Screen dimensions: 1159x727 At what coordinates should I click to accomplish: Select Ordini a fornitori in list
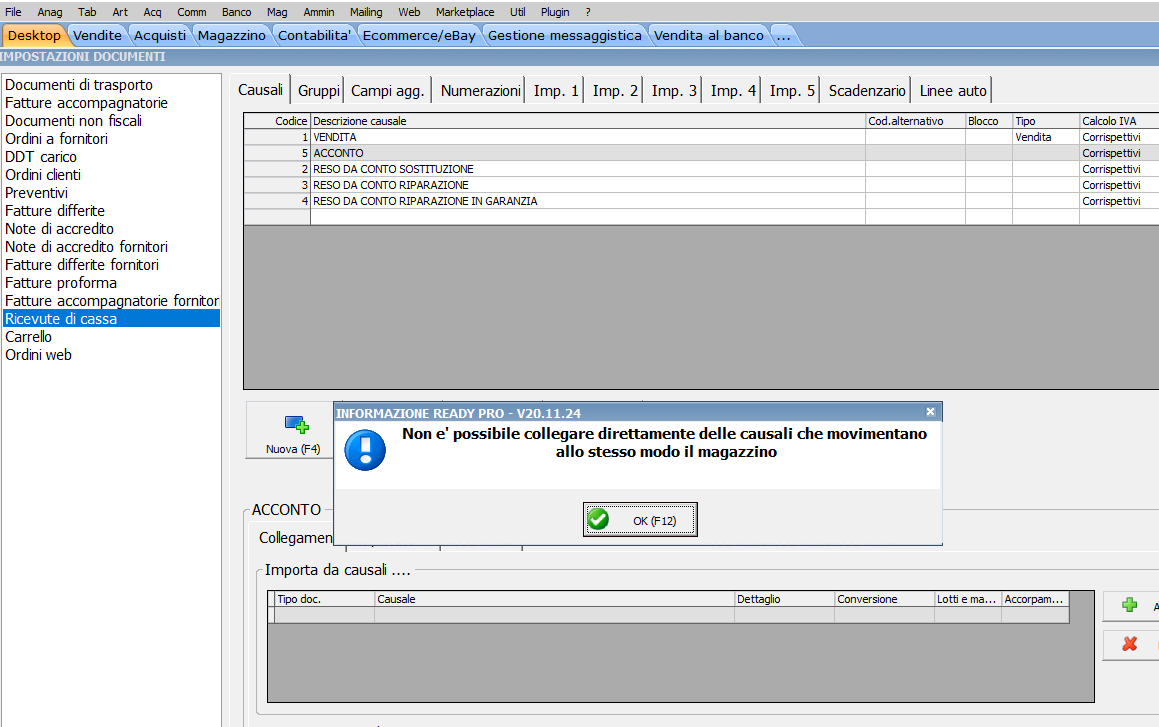point(111,139)
